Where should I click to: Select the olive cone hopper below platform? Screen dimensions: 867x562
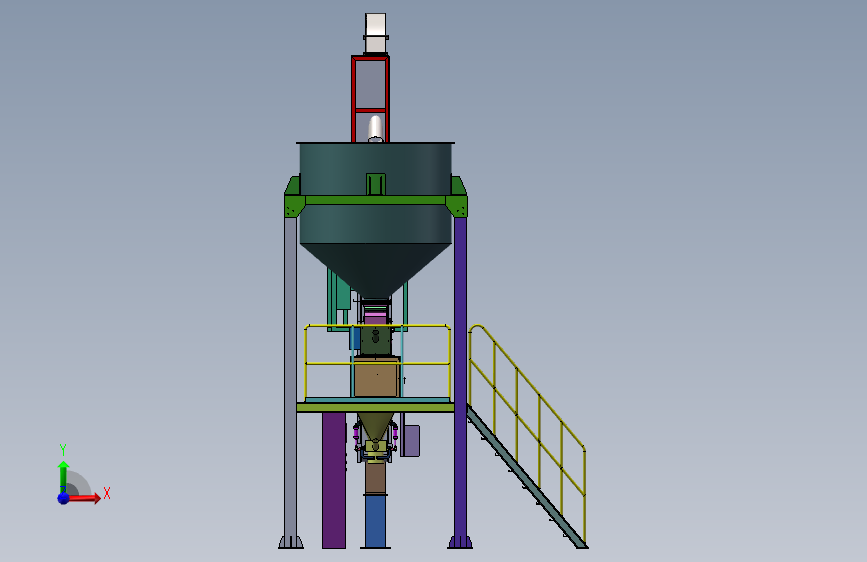click(x=375, y=426)
